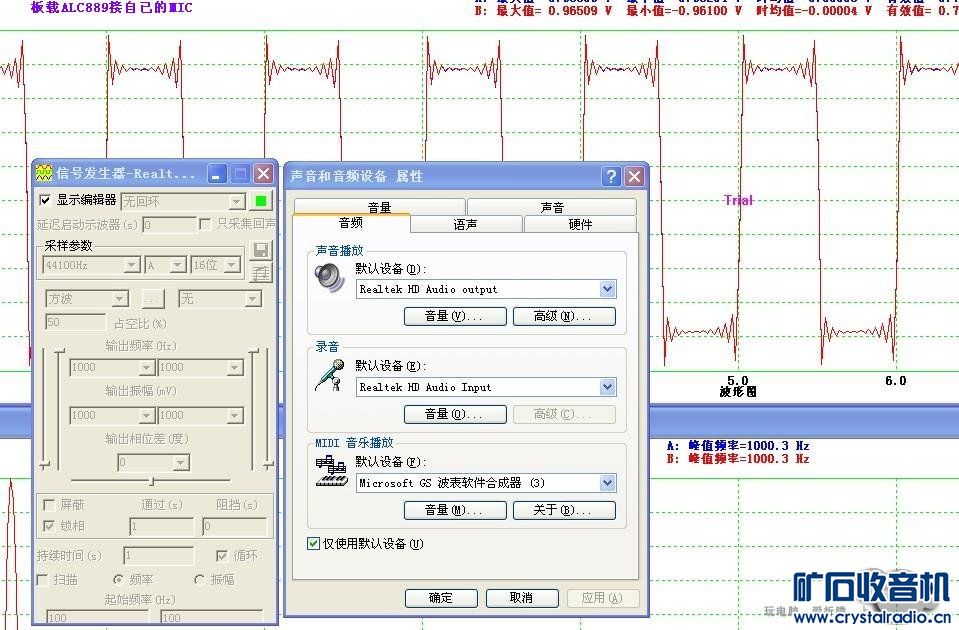This screenshot has width=959, height=630.
Task: Click the horizontal phase slider thumb
Action: (152, 481)
